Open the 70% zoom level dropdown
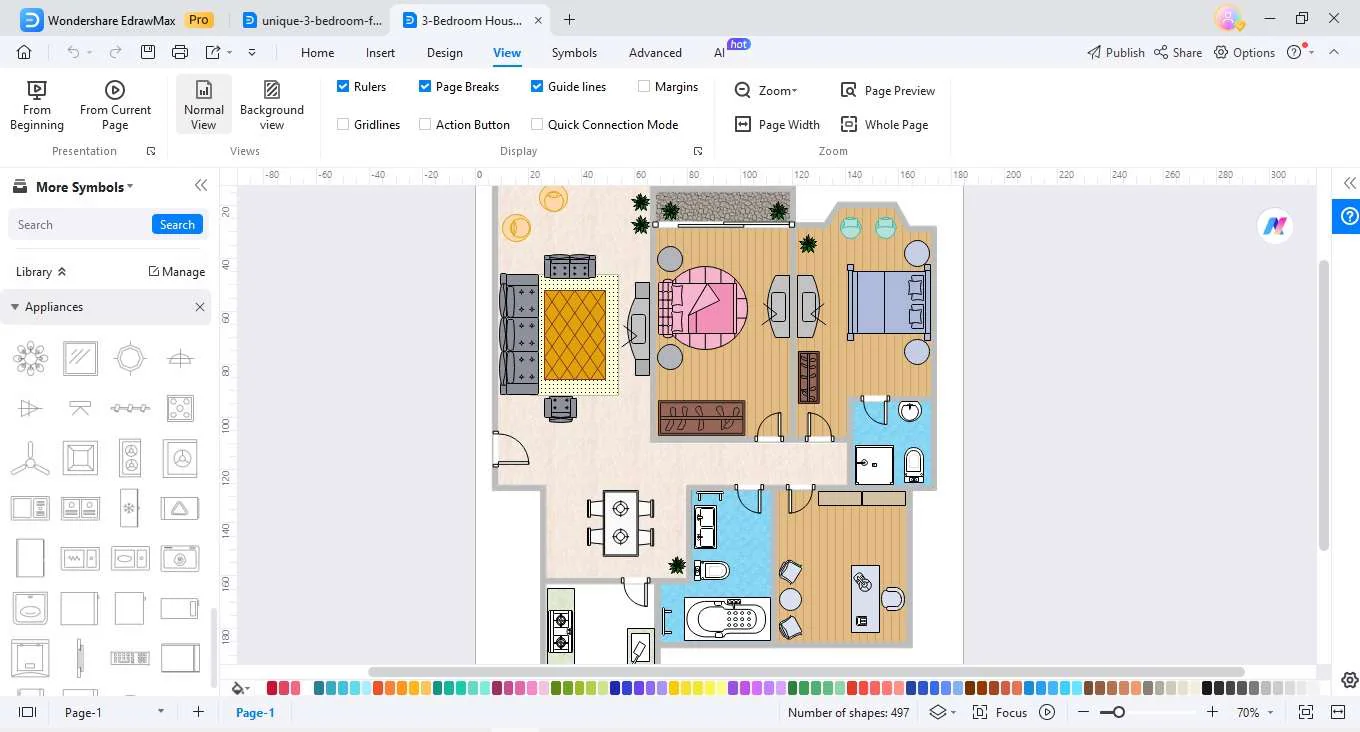The image size is (1360, 732). coord(1255,712)
